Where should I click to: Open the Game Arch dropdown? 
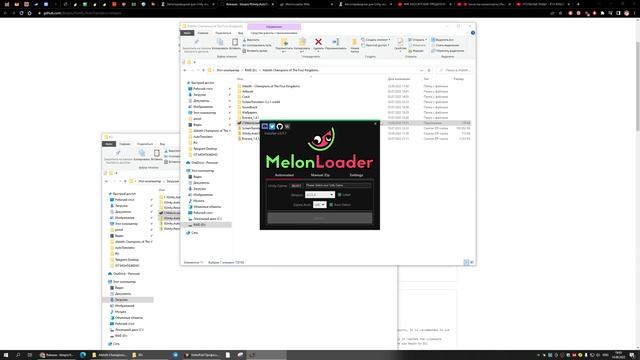(x=320, y=205)
